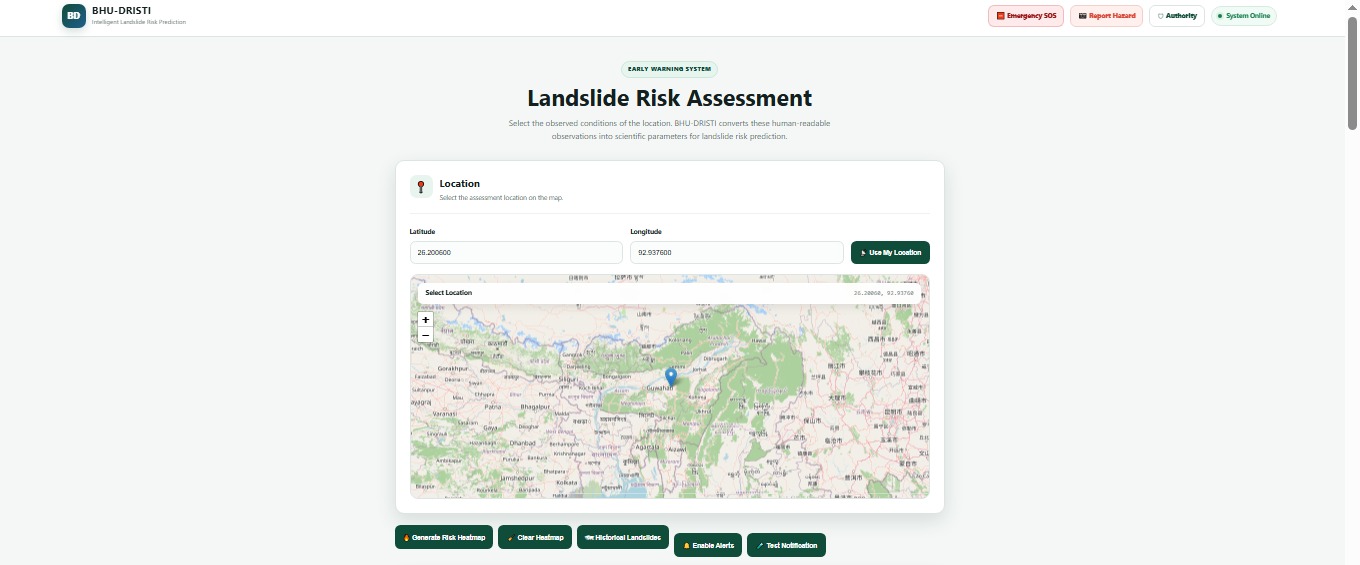Enable Alerts notifications
1360x565 pixels.
708,545
